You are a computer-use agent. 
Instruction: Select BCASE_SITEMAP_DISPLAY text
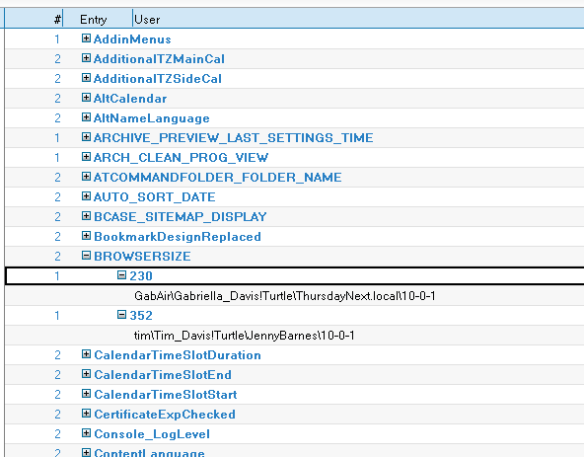[x=180, y=217]
